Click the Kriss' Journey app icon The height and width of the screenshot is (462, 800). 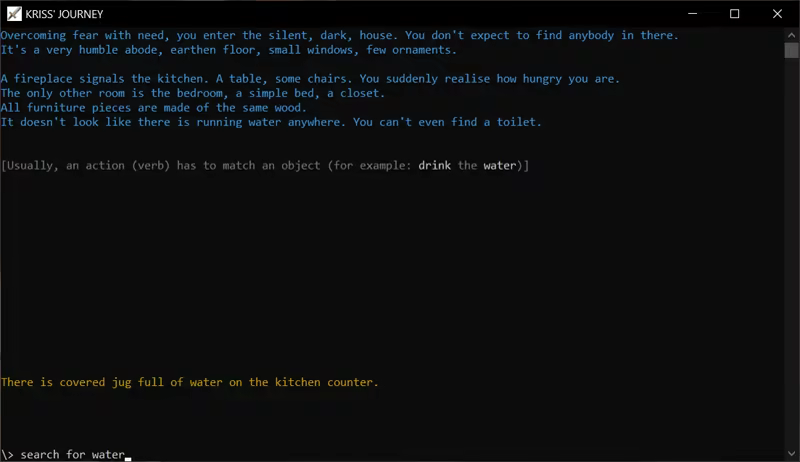pos(14,14)
